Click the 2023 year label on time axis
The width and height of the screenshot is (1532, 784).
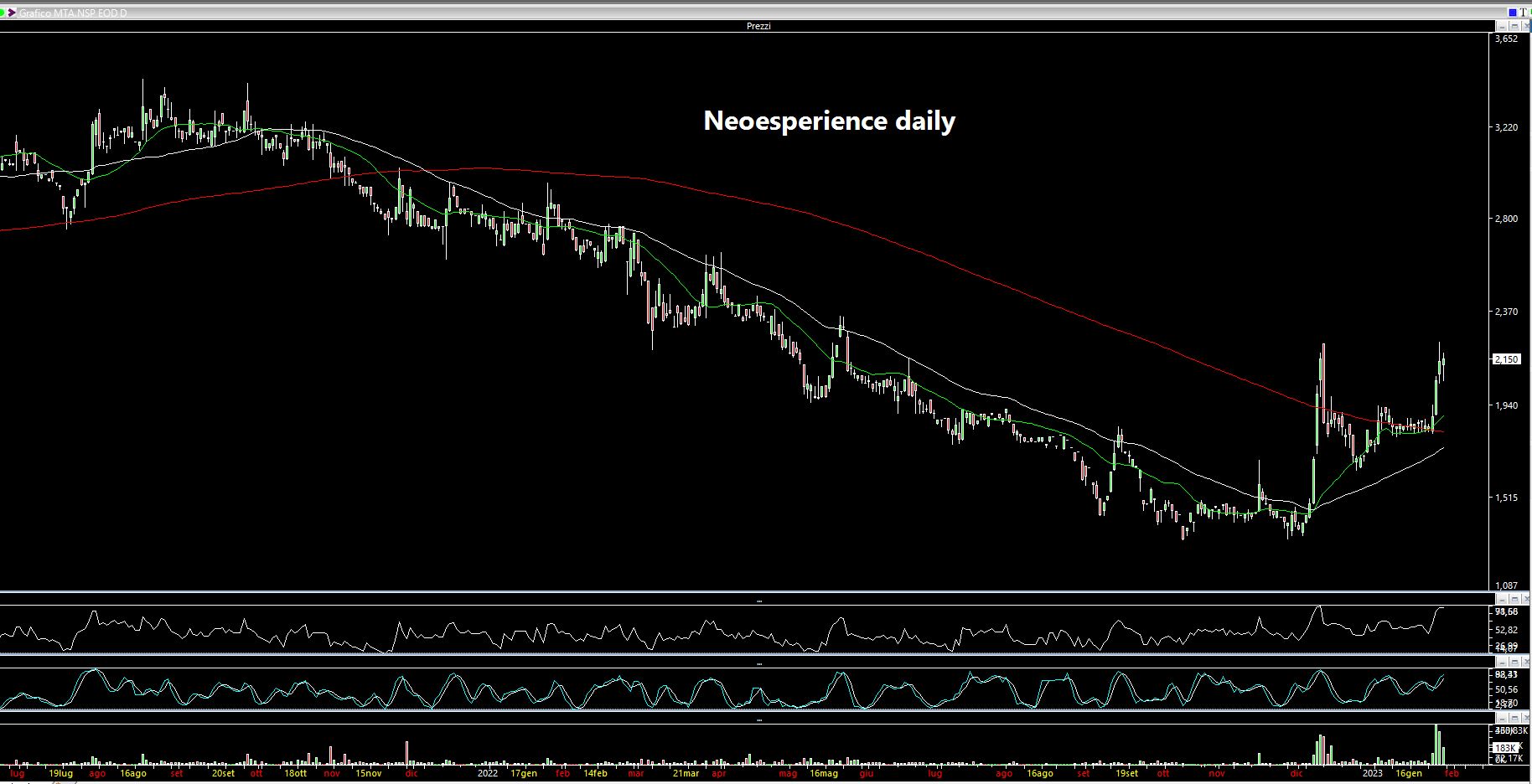1372,773
